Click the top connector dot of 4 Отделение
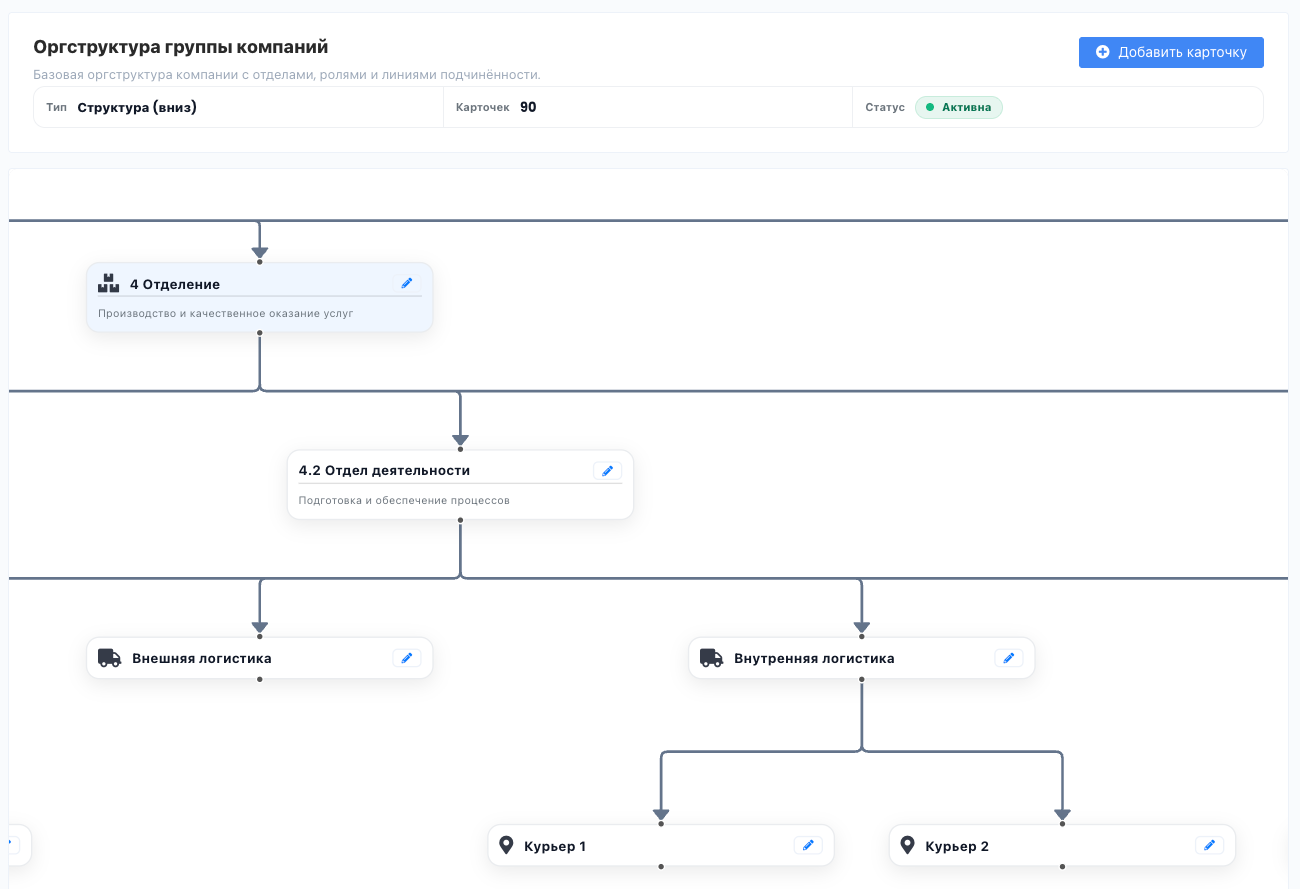Viewport: 1300px width, 889px height. pos(260,262)
